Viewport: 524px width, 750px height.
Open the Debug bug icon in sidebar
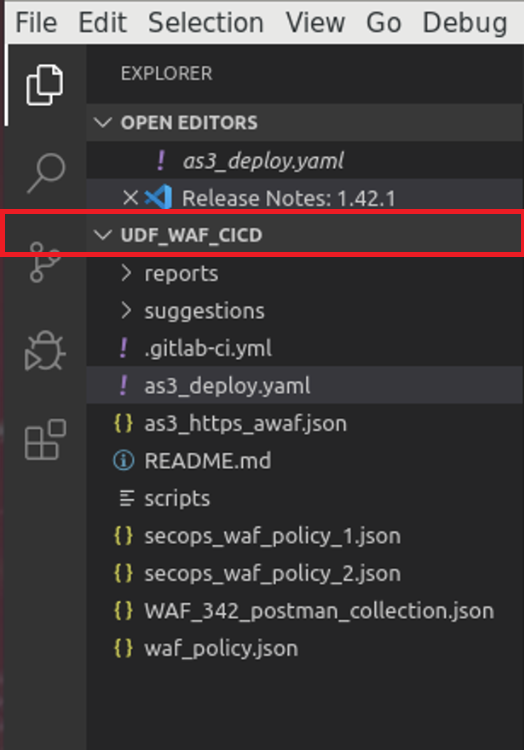coord(45,351)
